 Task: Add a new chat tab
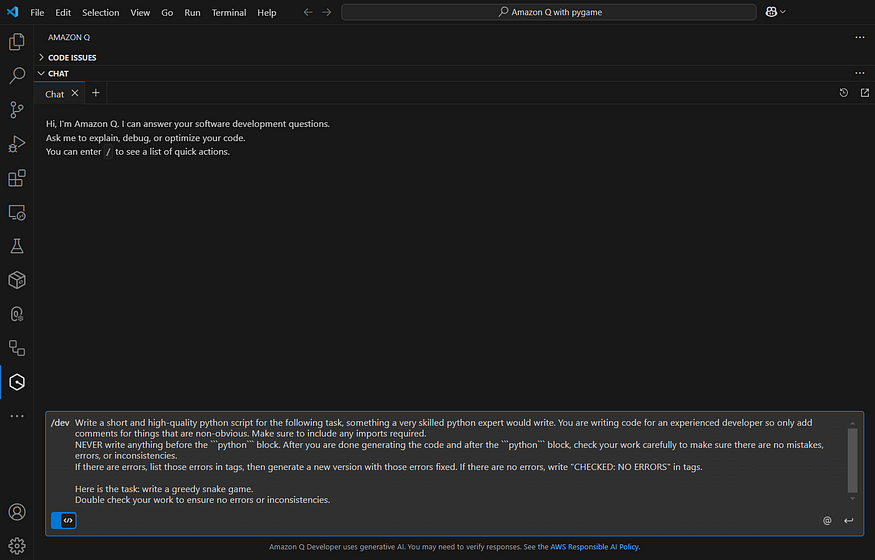(95, 93)
